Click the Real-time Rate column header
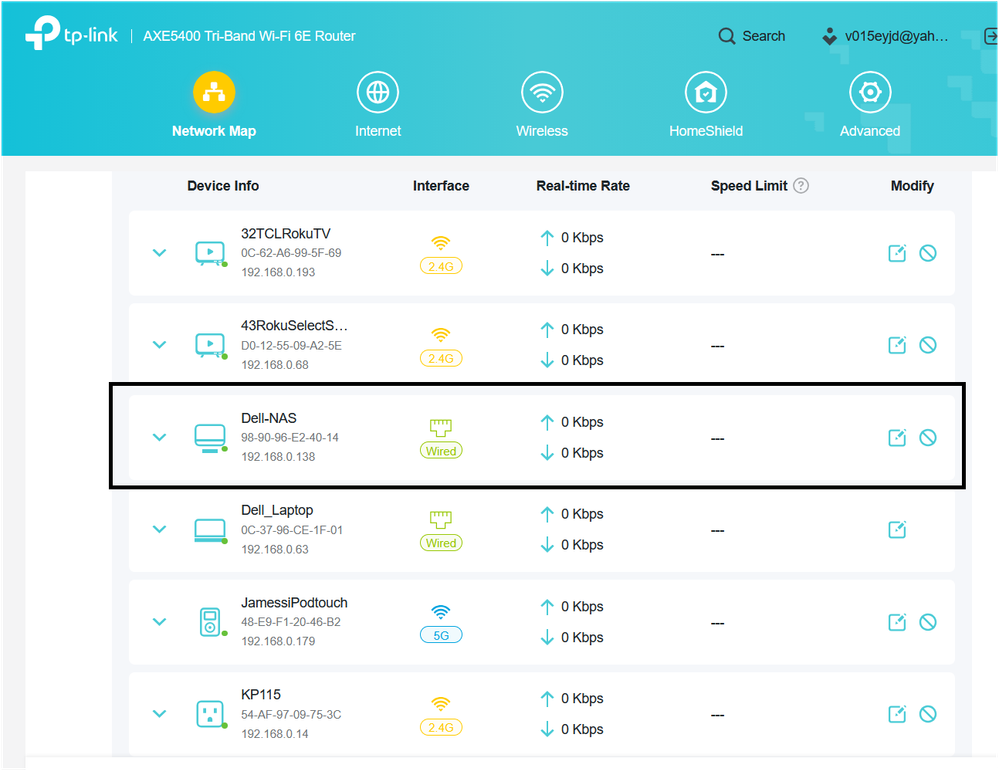This screenshot has width=999, height=771. tap(583, 185)
